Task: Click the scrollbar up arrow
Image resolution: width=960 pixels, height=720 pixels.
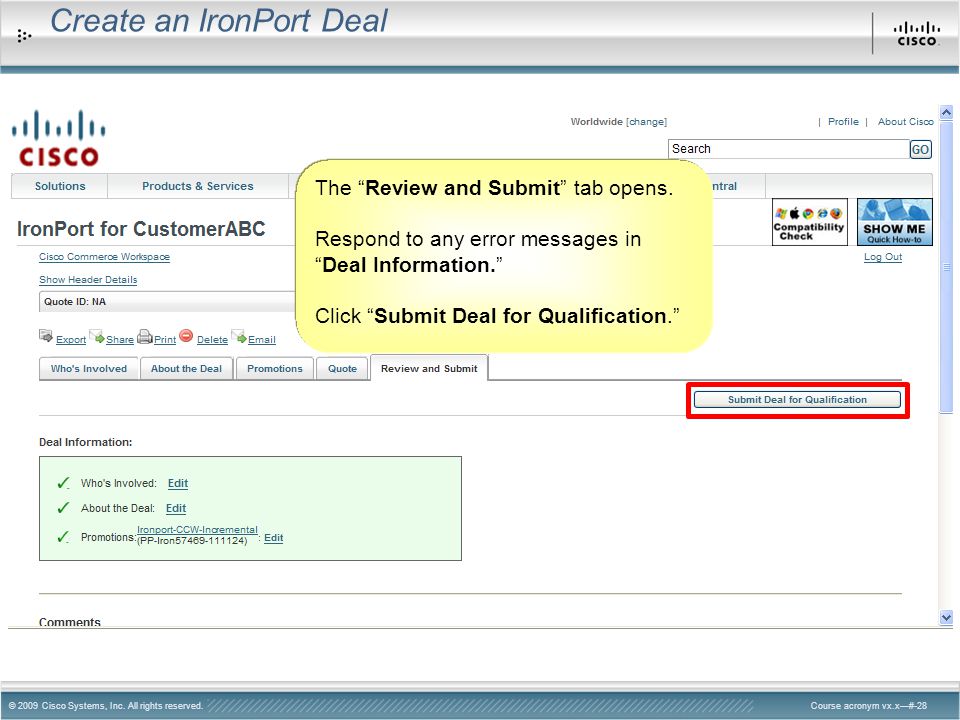Action: click(x=946, y=113)
